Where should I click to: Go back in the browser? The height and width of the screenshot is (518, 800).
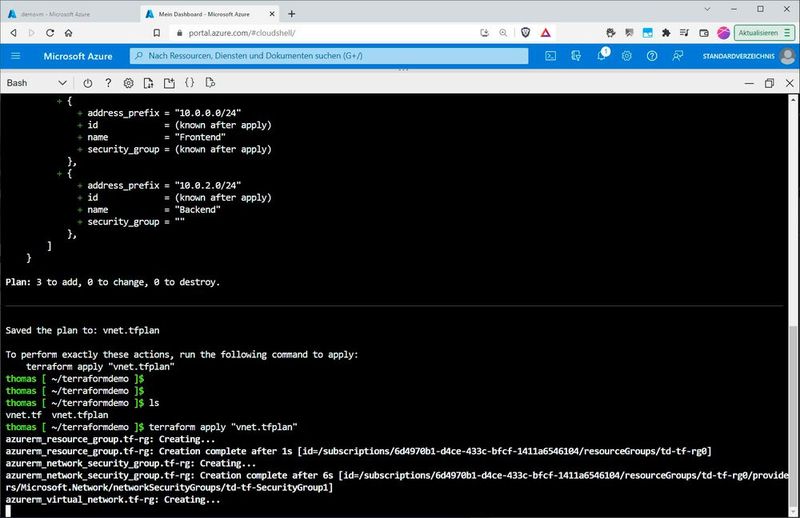point(13,33)
